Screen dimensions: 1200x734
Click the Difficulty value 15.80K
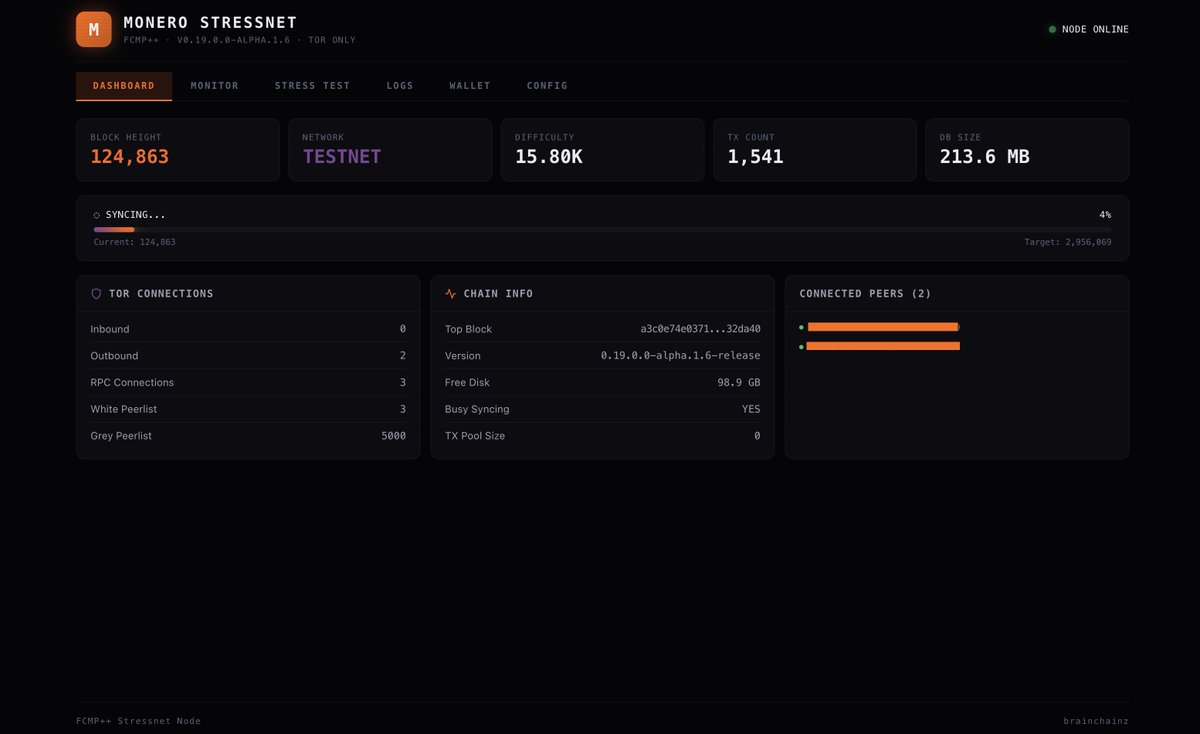pos(549,157)
